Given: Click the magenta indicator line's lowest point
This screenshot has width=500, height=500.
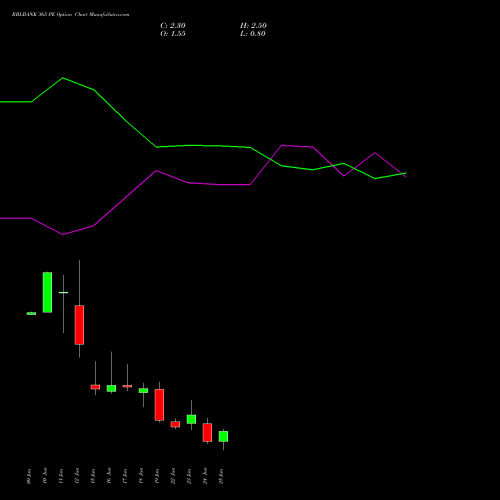Looking at the screenshot, I should [63, 235].
